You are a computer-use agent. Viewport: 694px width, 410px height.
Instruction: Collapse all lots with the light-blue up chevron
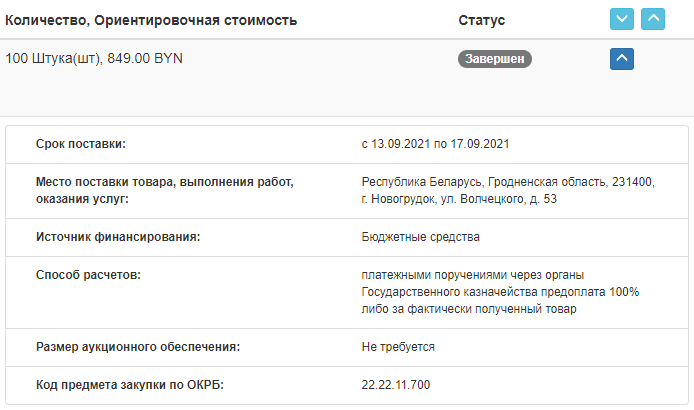[653, 19]
